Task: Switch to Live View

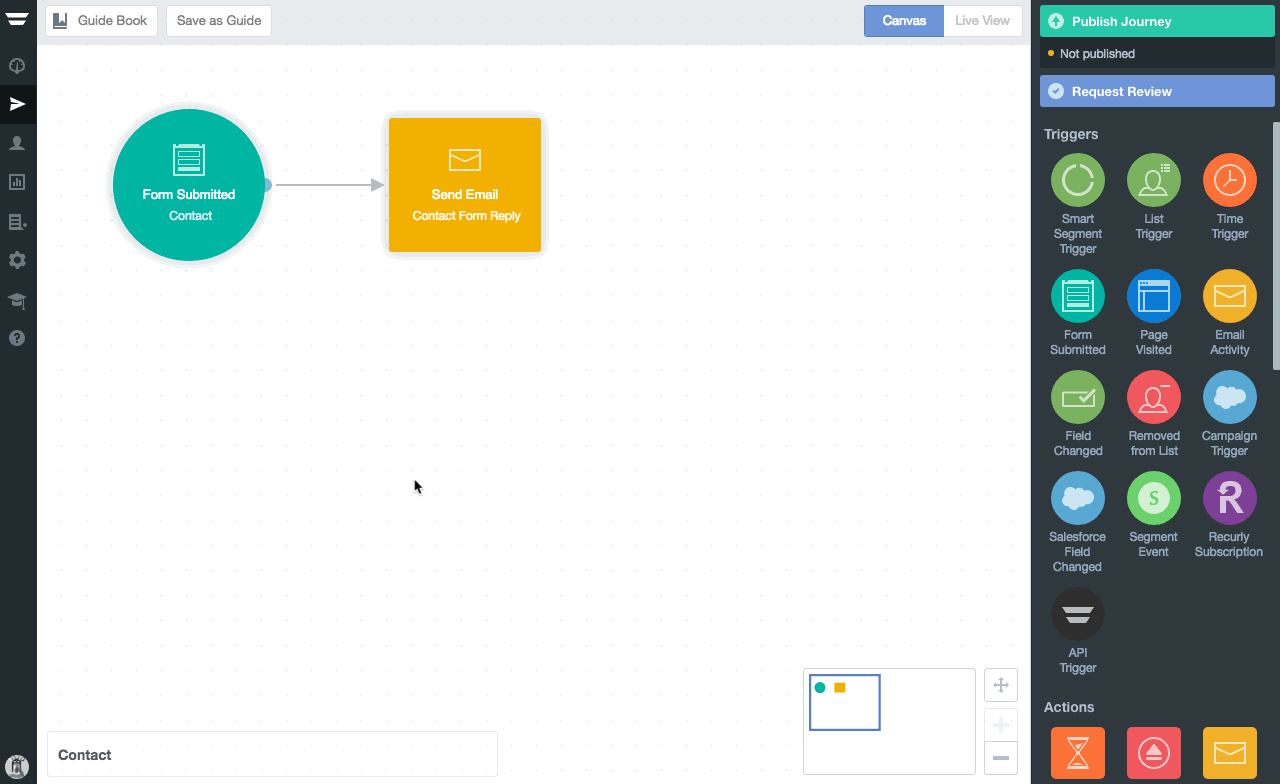Action: pyautogui.click(x=982, y=20)
